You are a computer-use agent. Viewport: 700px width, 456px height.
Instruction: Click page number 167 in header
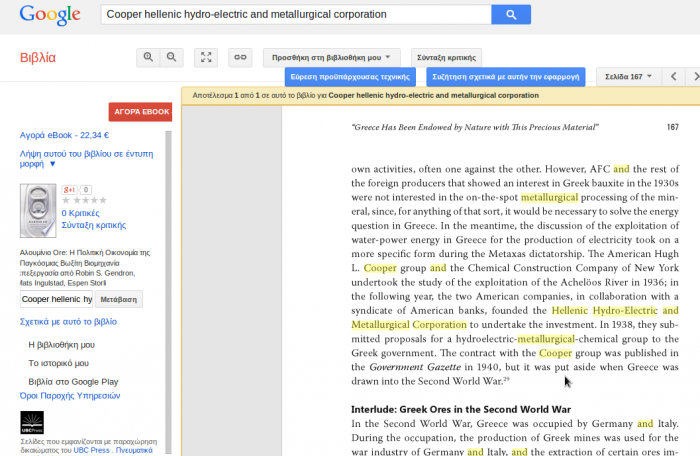point(672,127)
